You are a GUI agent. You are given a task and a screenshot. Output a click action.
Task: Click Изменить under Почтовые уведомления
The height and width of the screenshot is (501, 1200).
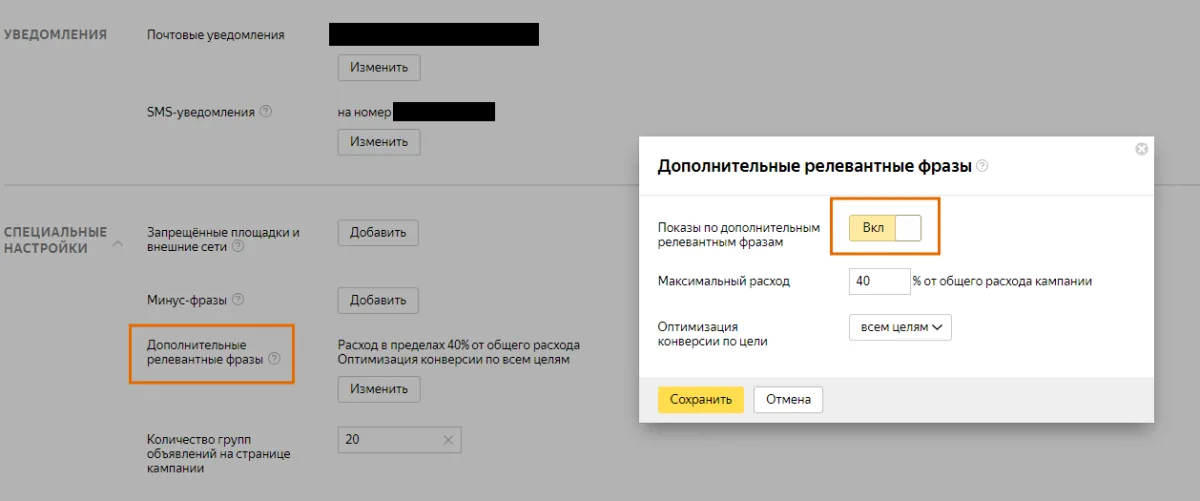pos(379,68)
